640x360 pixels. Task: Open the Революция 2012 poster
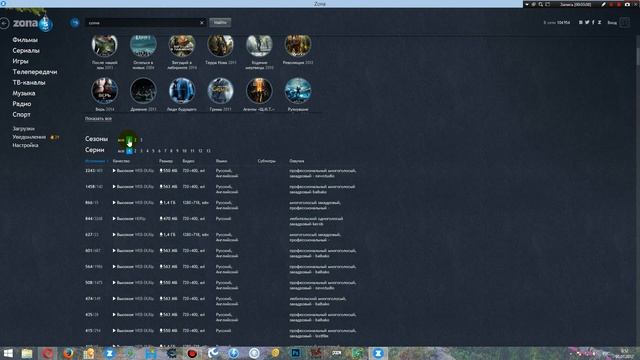[x=298, y=45]
